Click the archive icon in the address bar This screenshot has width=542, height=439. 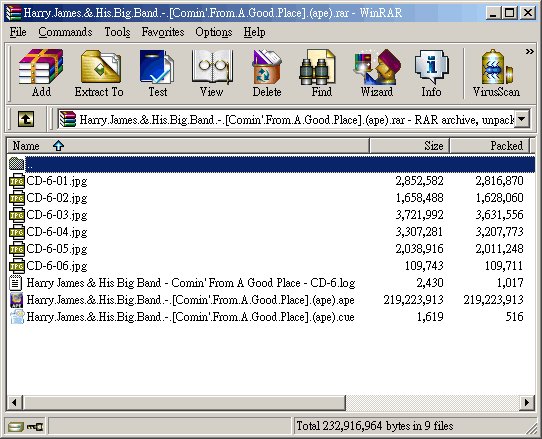click(x=68, y=119)
